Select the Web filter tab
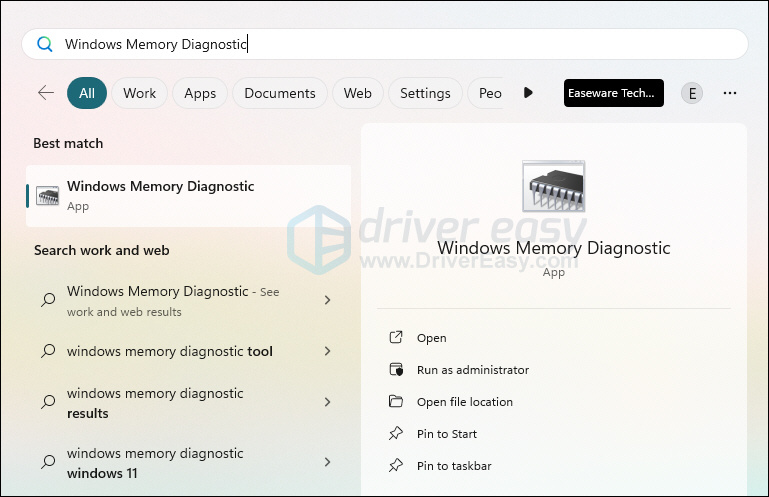 coord(357,93)
